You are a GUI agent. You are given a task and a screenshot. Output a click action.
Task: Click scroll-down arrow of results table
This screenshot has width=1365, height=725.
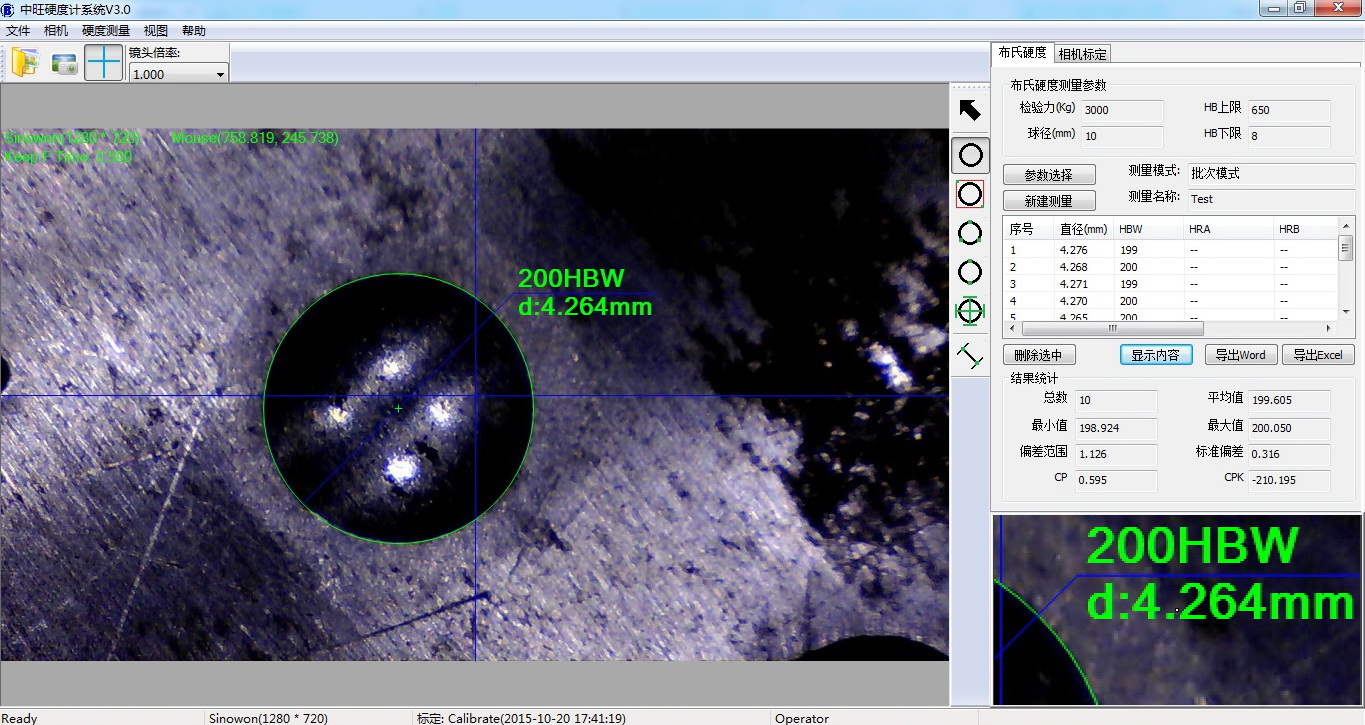[x=1345, y=312]
